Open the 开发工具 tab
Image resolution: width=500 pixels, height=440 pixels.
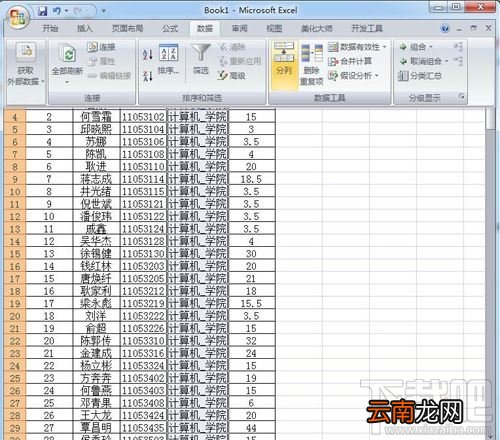click(x=367, y=29)
